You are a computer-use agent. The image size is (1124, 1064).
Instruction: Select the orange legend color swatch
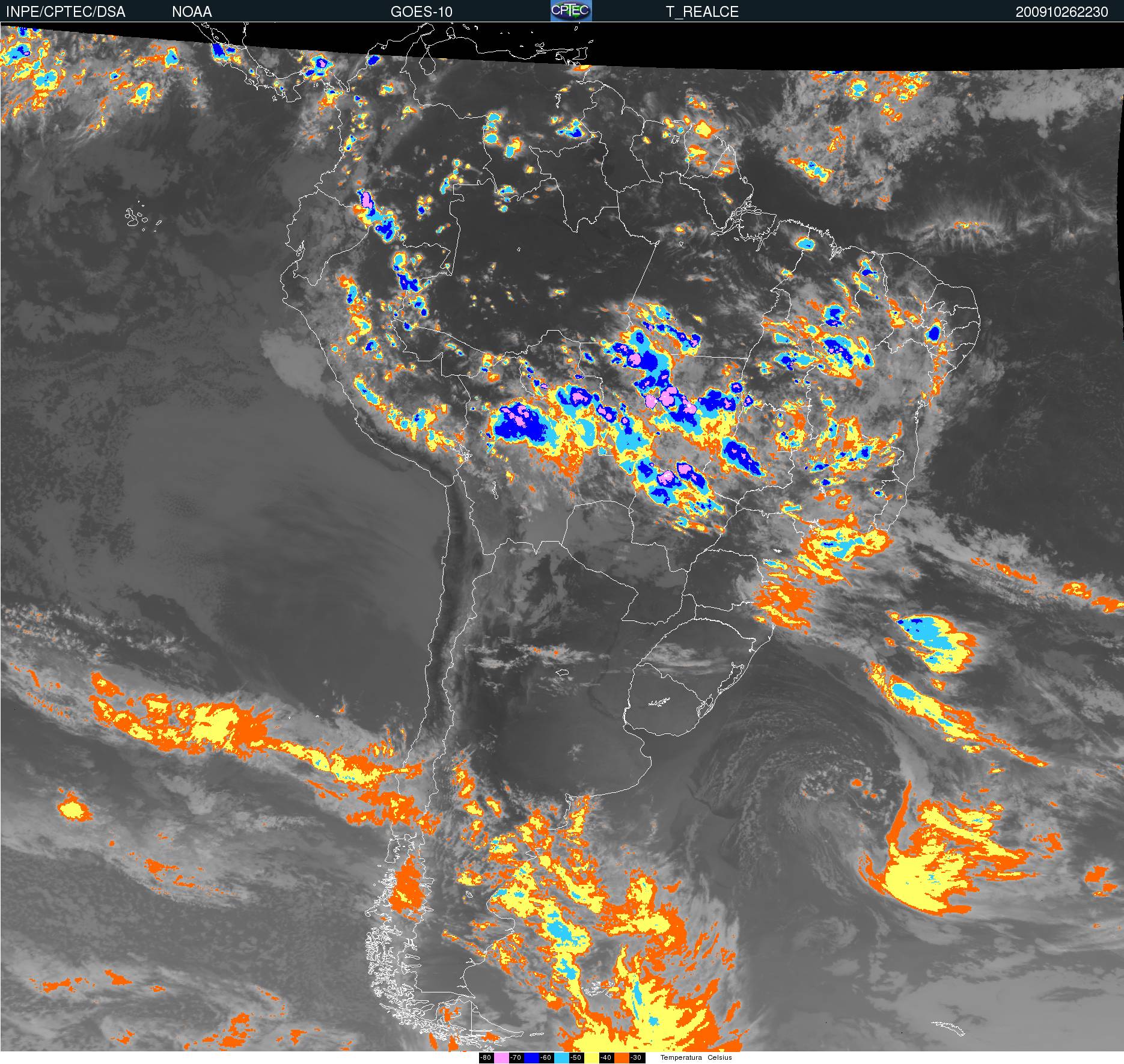[x=622, y=1057]
